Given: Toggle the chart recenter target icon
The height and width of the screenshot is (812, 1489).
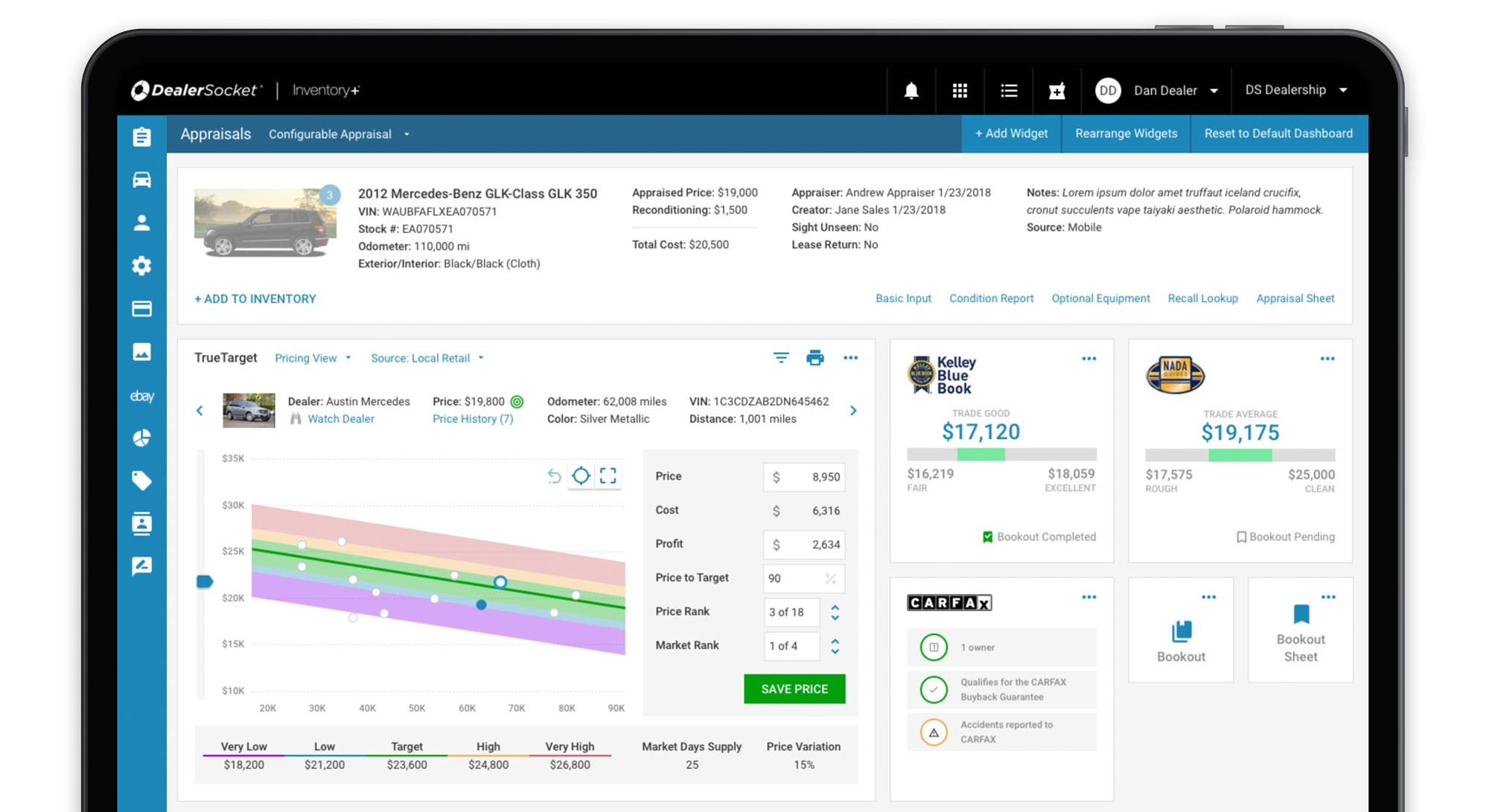Looking at the screenshot, I should (x=581, y=476).
